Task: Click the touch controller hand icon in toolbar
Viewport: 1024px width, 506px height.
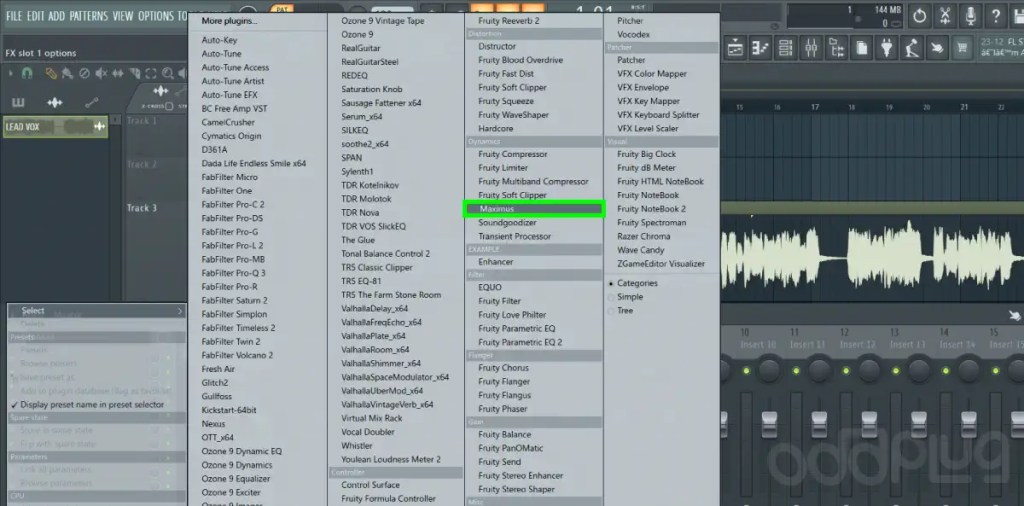Action: pyautogui.click(x=937, y=48)
